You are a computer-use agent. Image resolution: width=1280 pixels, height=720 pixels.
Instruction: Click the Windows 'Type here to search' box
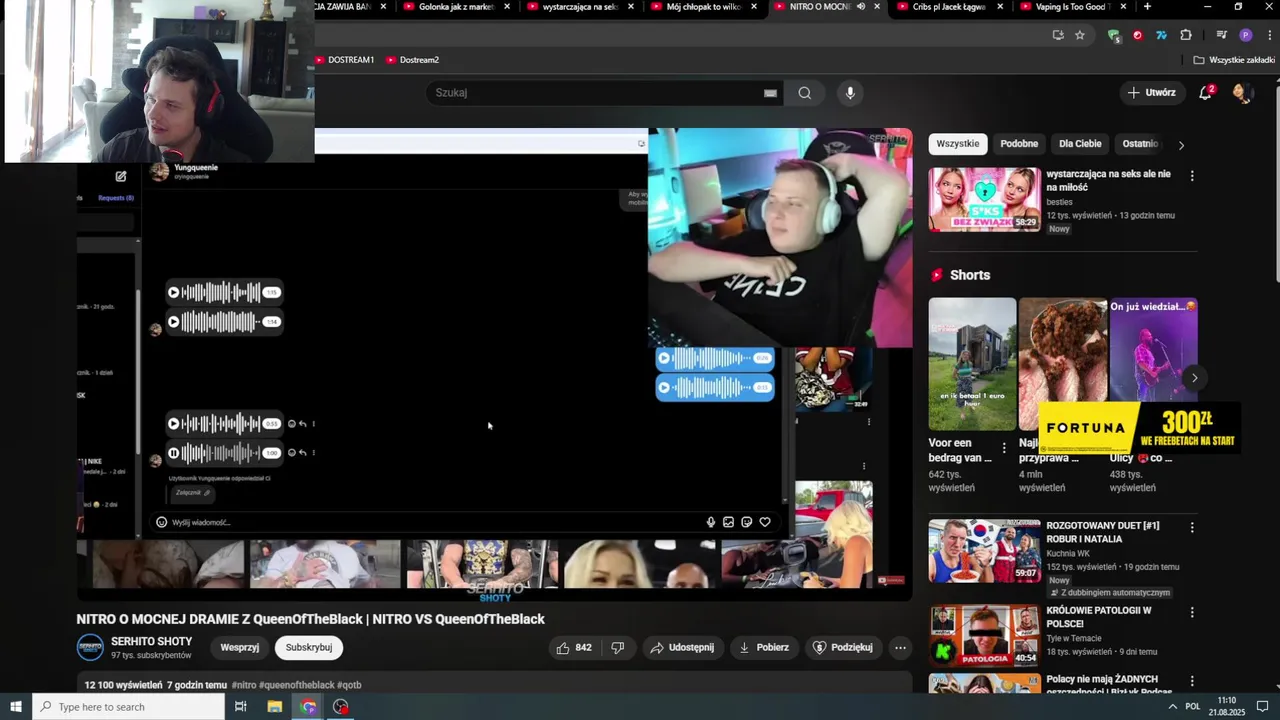click(x=128, y=707)
